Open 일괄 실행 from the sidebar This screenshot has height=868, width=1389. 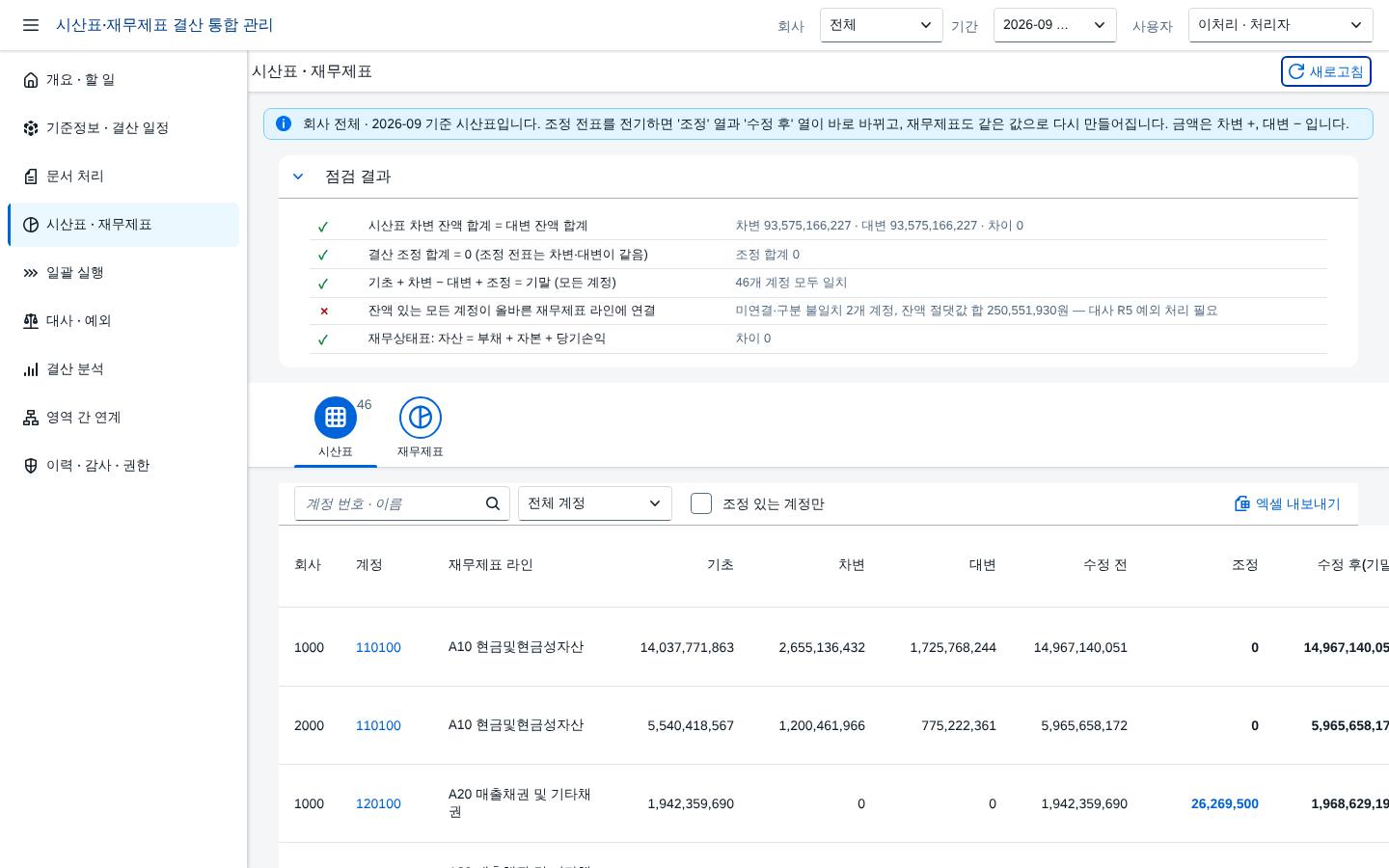coord(123,273)
